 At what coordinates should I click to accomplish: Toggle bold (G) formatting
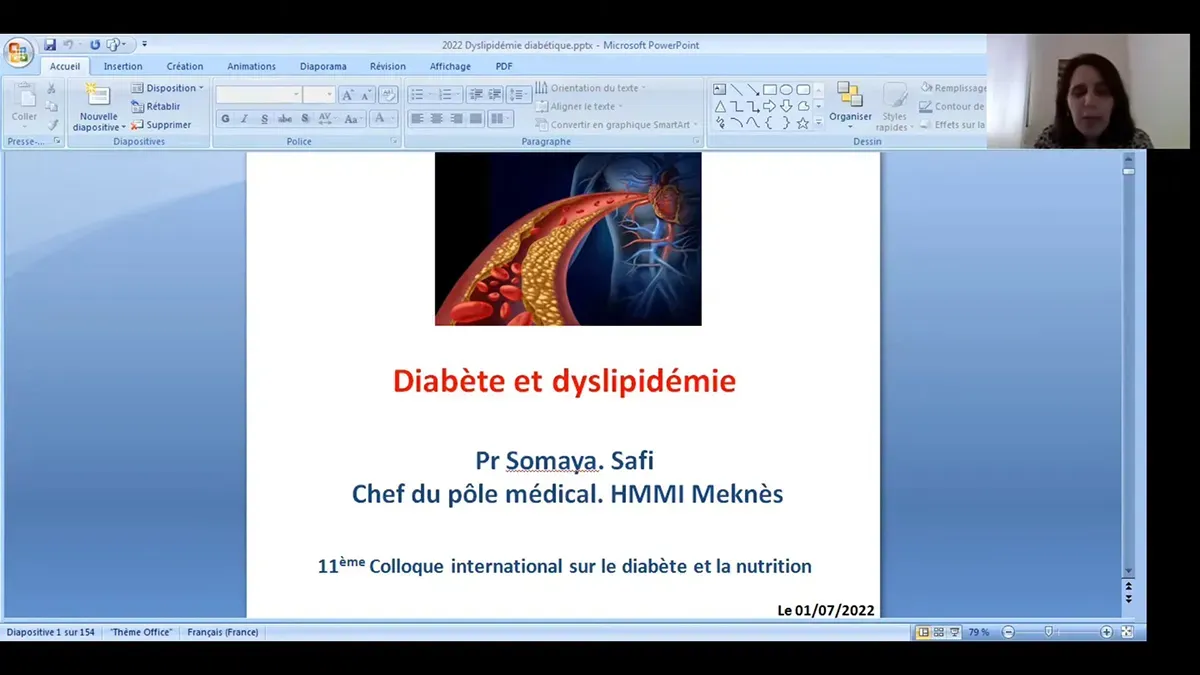coord(225,118)
